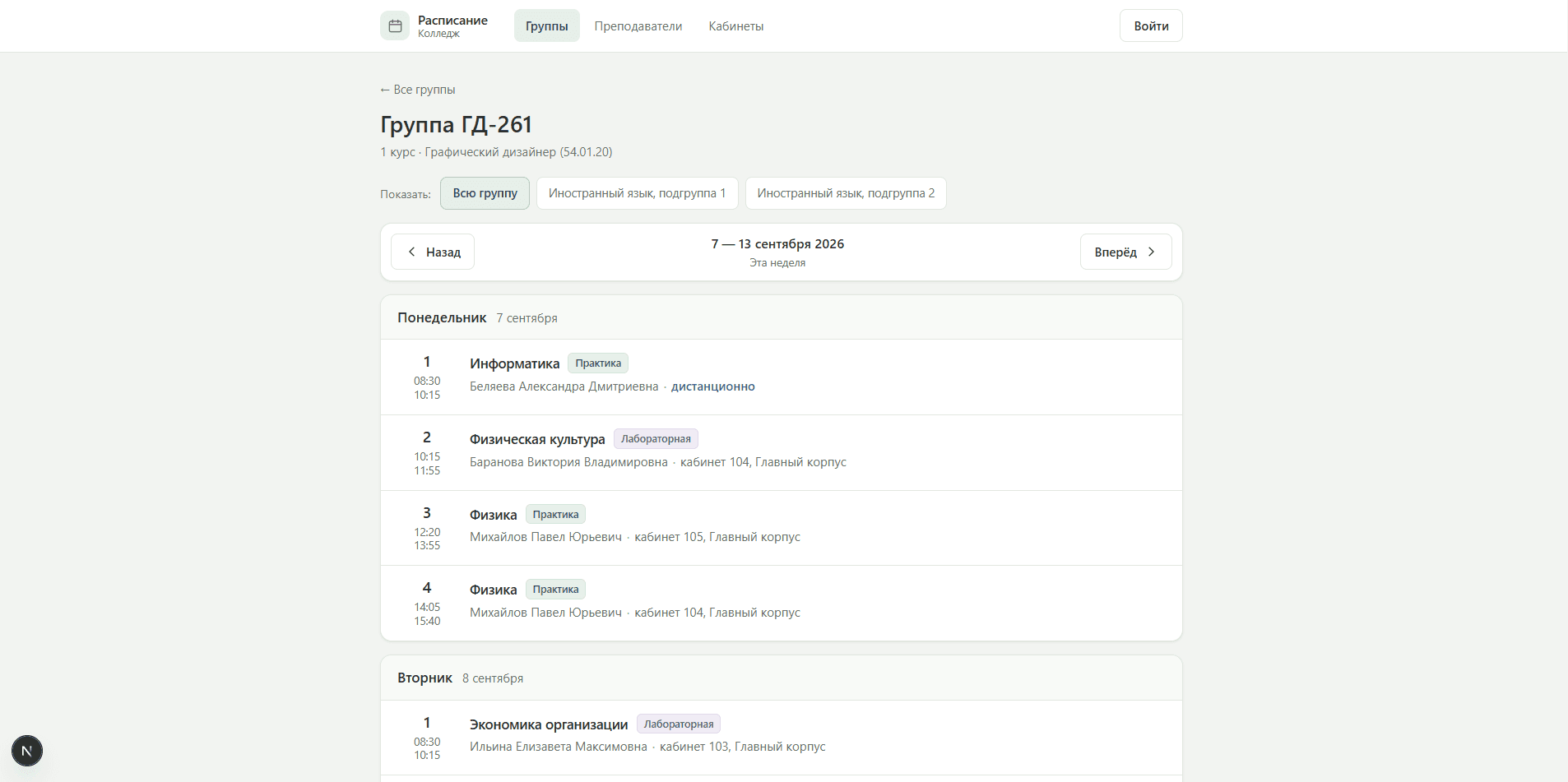Click the 7 сентября date label

coord(527,318)
